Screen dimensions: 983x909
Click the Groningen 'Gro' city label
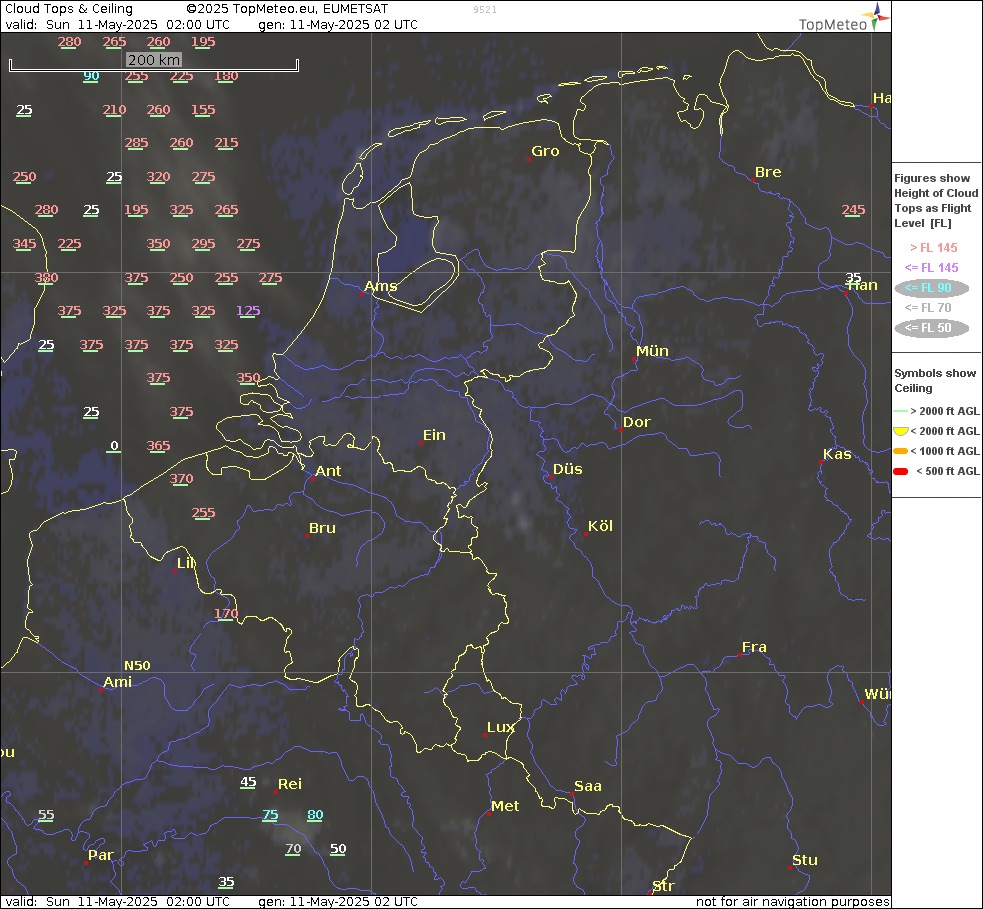pyautogui.click(x=545, y=151)
